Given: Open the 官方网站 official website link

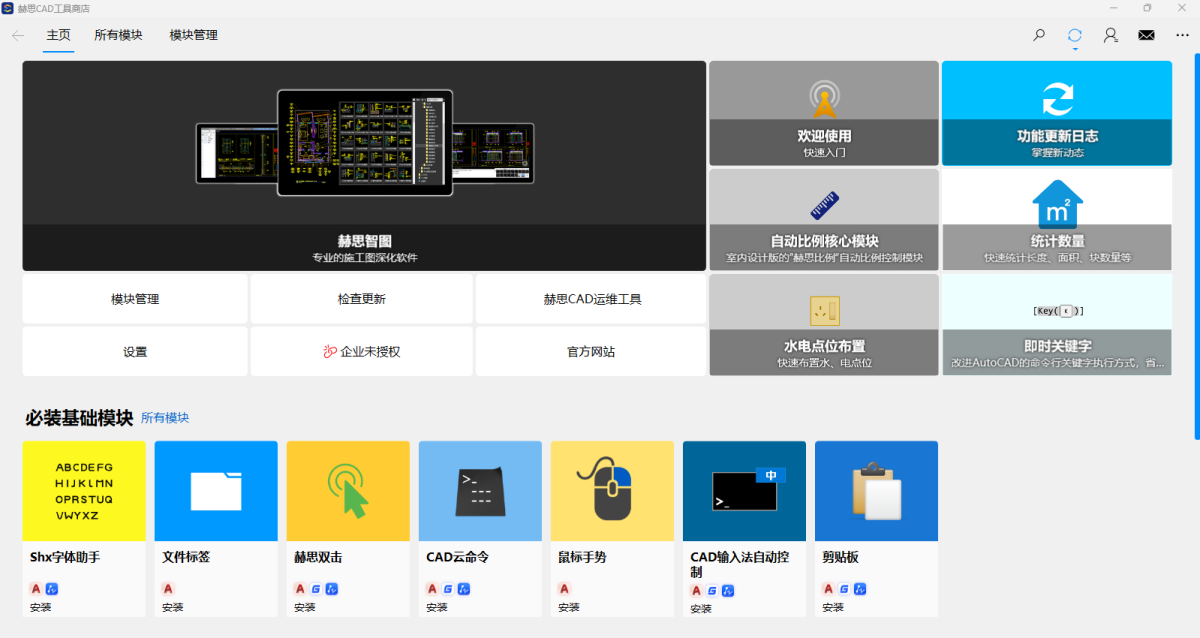Looking at the screenshot, I should (591, 351).
